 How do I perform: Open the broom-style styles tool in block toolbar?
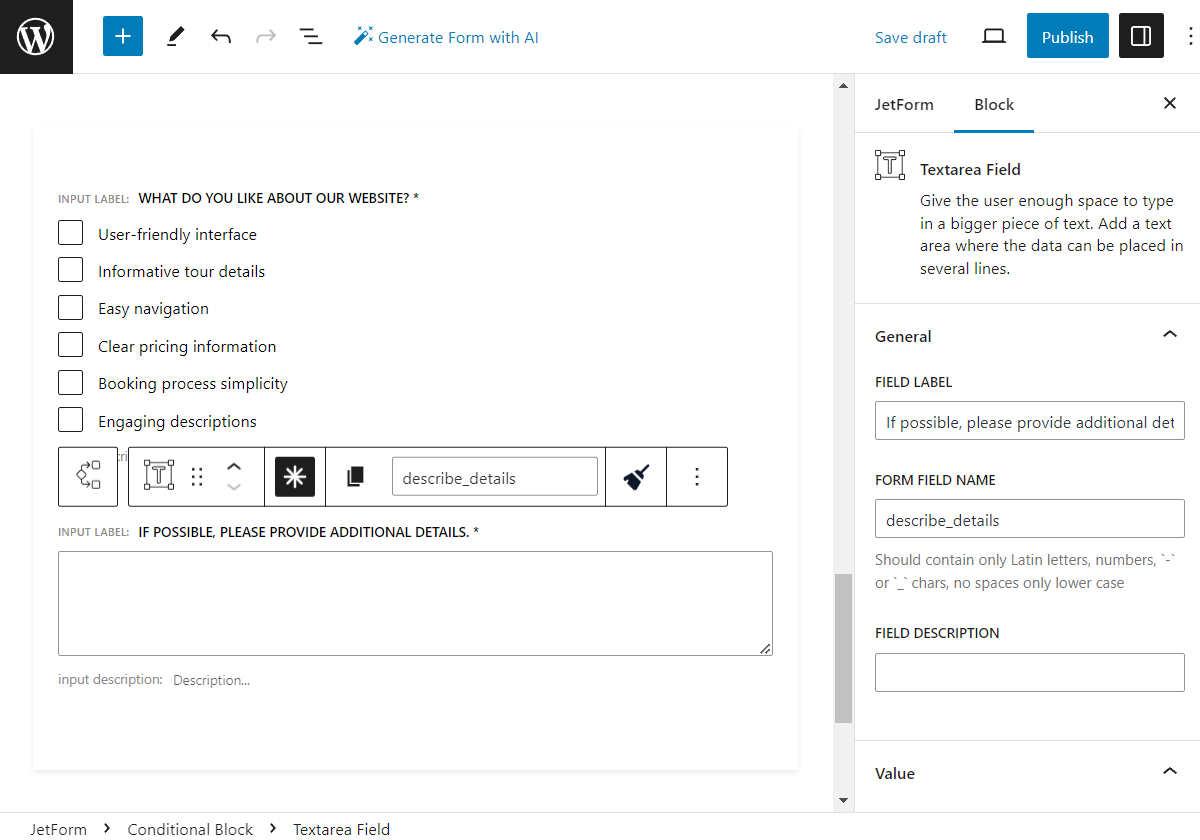tap(636, 477)
